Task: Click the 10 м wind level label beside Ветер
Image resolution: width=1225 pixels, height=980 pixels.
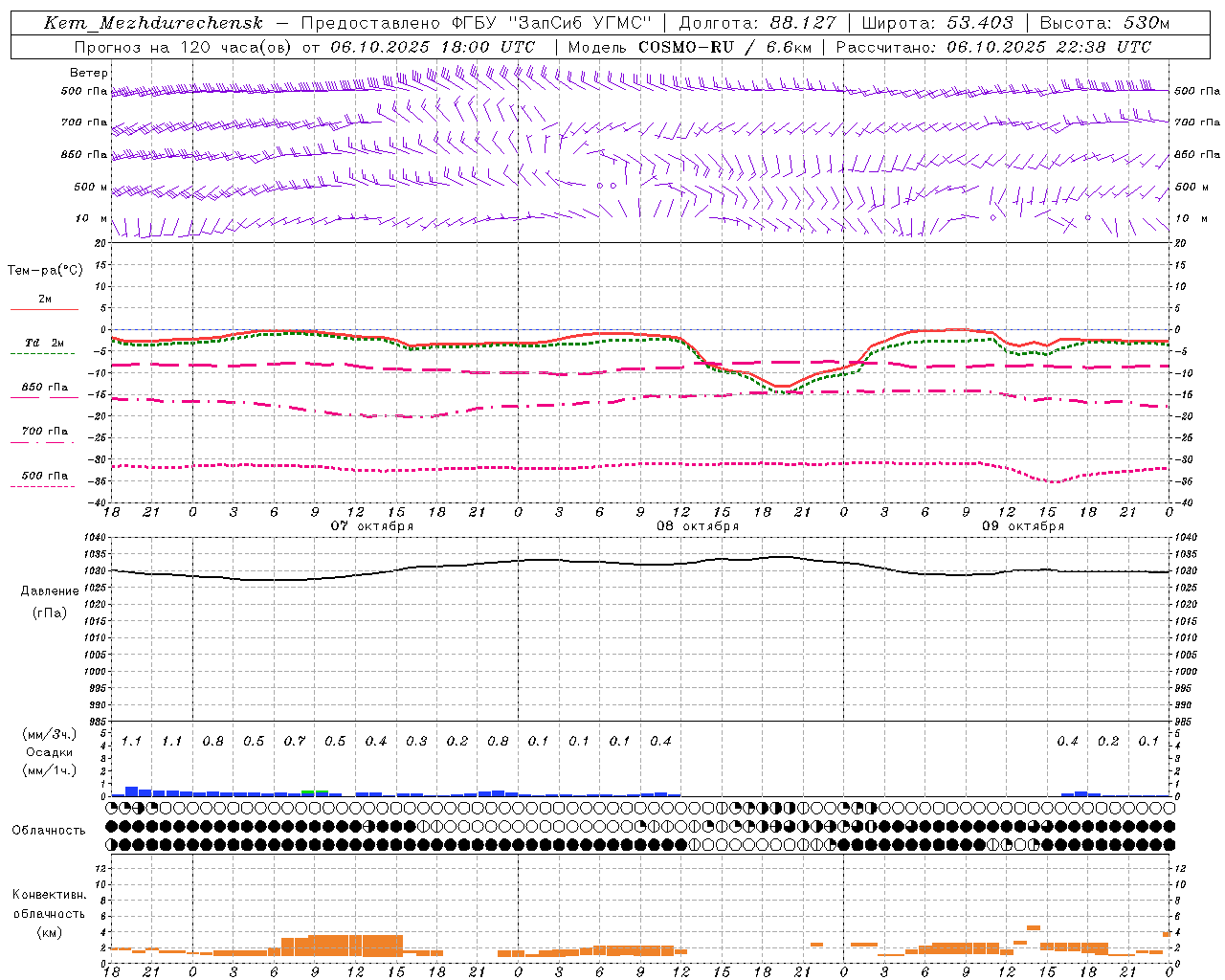Action: pos(91,219)
